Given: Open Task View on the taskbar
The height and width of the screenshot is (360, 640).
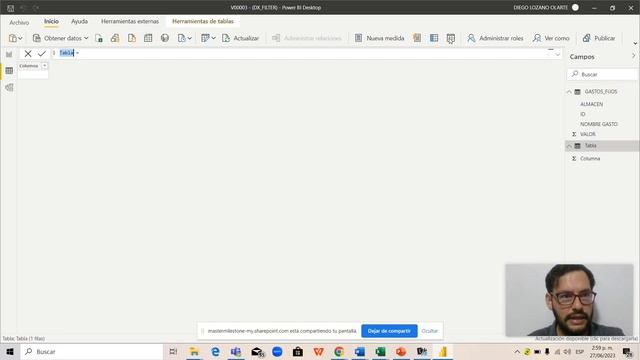Looking at the screenshot, I should 173,351.
